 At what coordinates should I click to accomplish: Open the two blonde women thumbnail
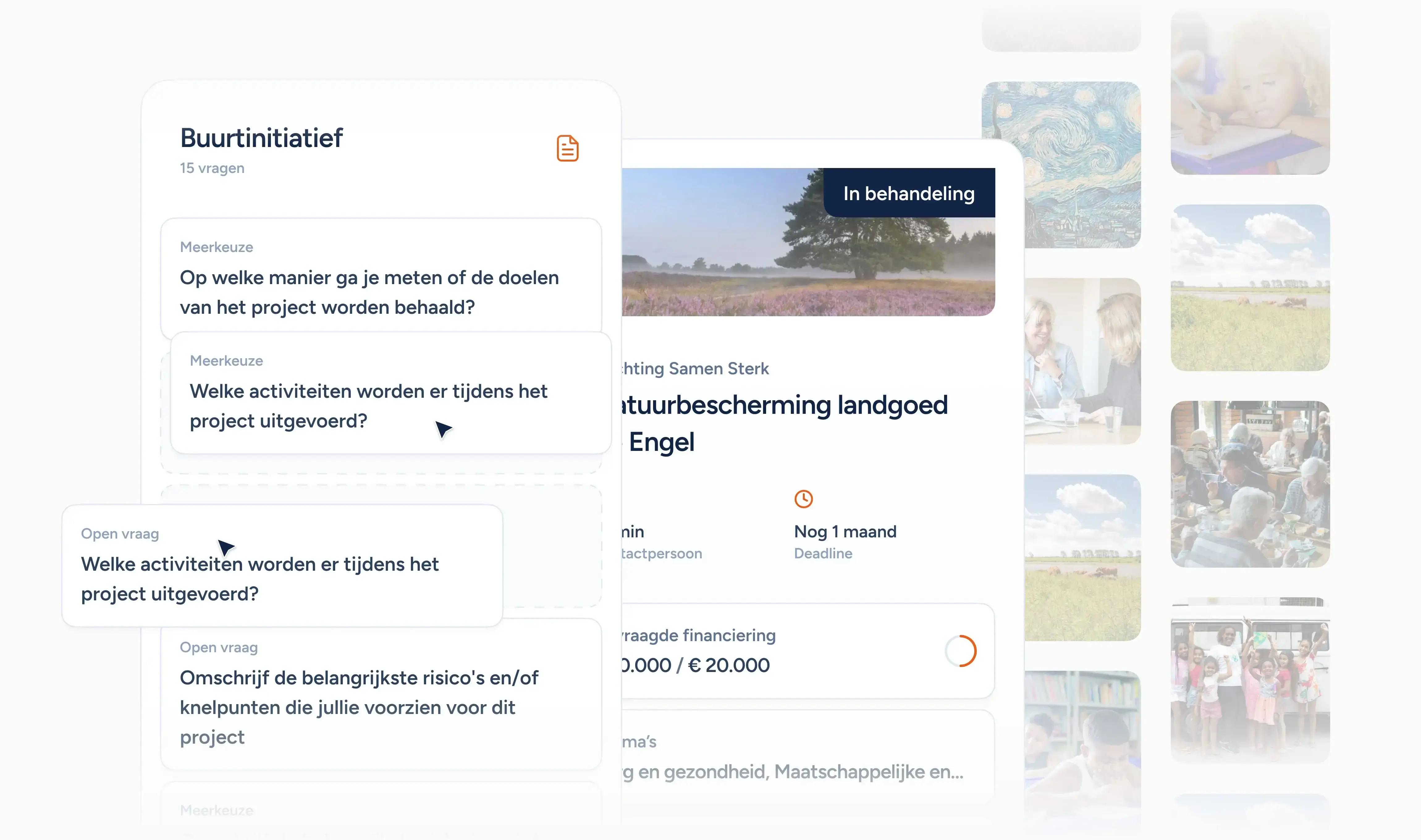pos(1082,361)
